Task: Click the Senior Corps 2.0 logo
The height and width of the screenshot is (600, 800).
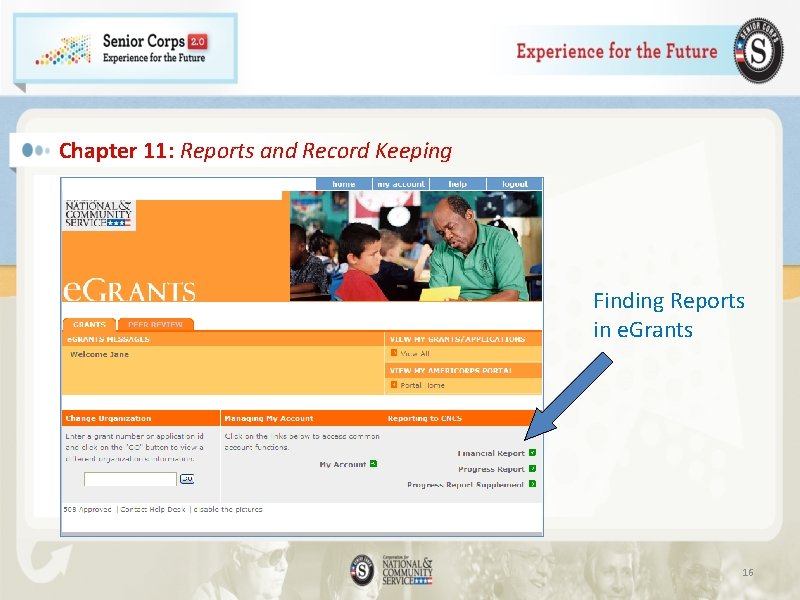Action: click(x=125, y=50)
